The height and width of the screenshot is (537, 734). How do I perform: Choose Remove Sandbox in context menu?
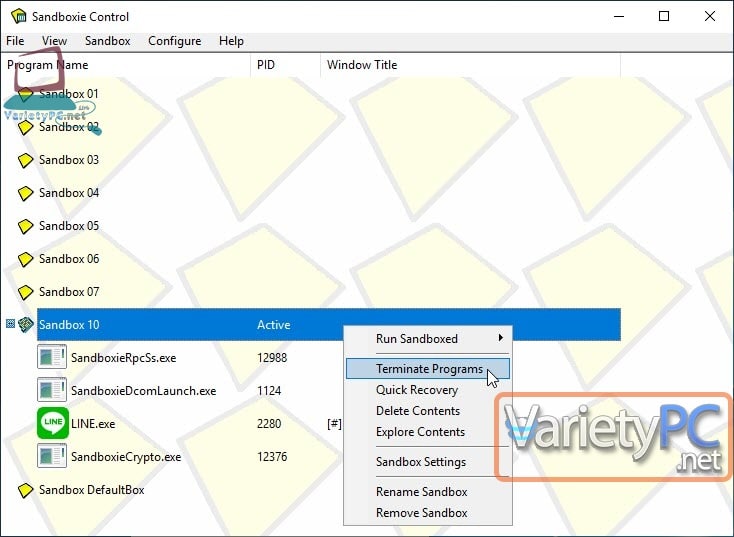coord(428,513)
